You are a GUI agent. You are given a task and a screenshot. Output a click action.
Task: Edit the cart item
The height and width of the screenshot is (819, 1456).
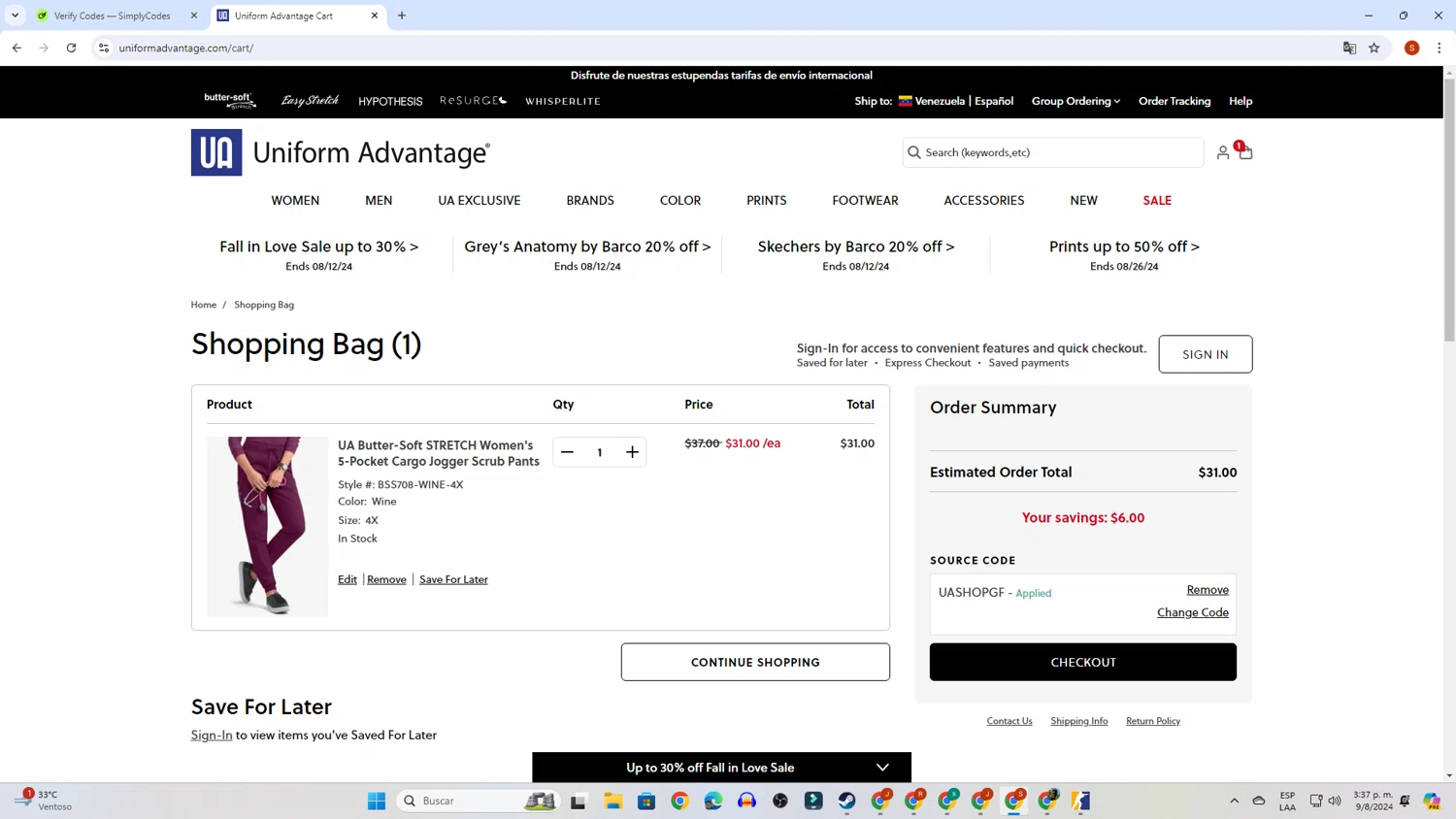click(347, 579)
